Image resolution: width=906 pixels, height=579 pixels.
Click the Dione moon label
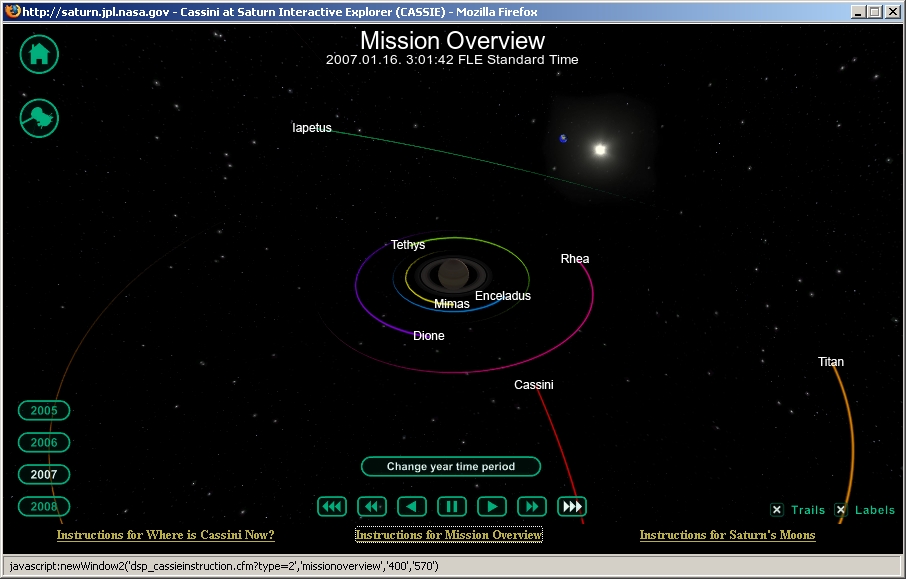pos(429,336)
